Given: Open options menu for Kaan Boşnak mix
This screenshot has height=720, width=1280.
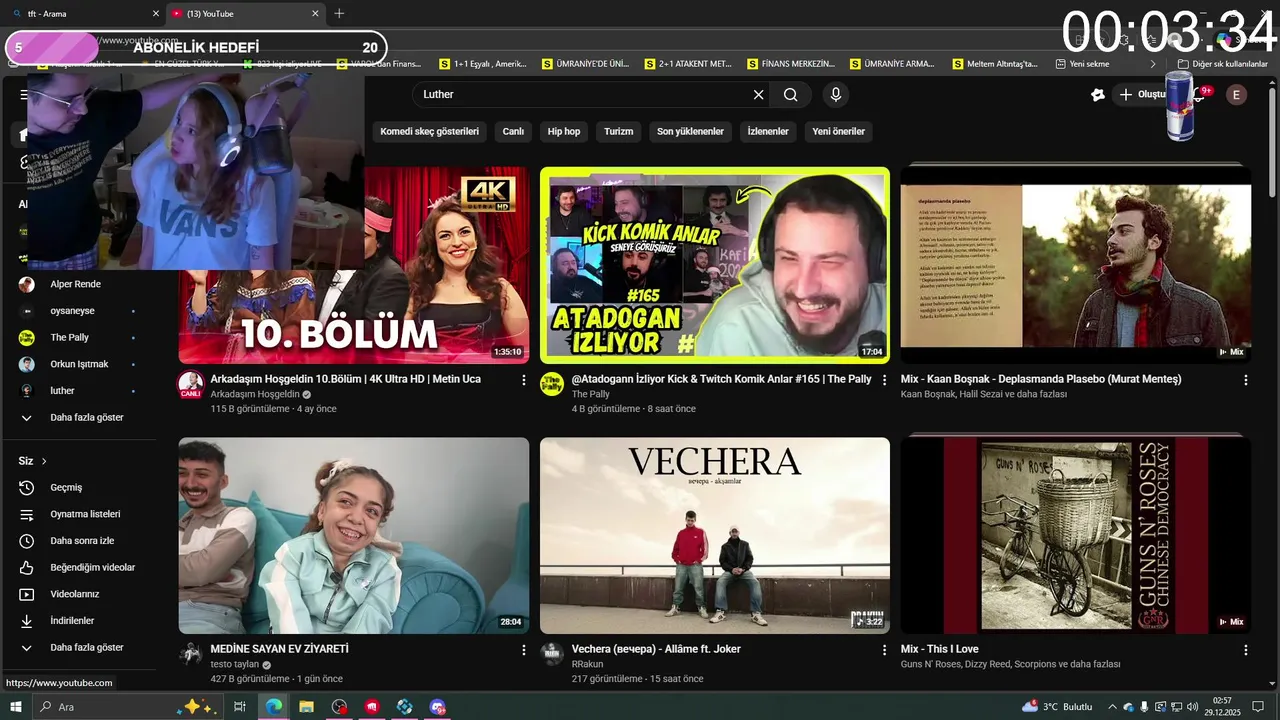Looking at the screenshot, I should 1245,380.
